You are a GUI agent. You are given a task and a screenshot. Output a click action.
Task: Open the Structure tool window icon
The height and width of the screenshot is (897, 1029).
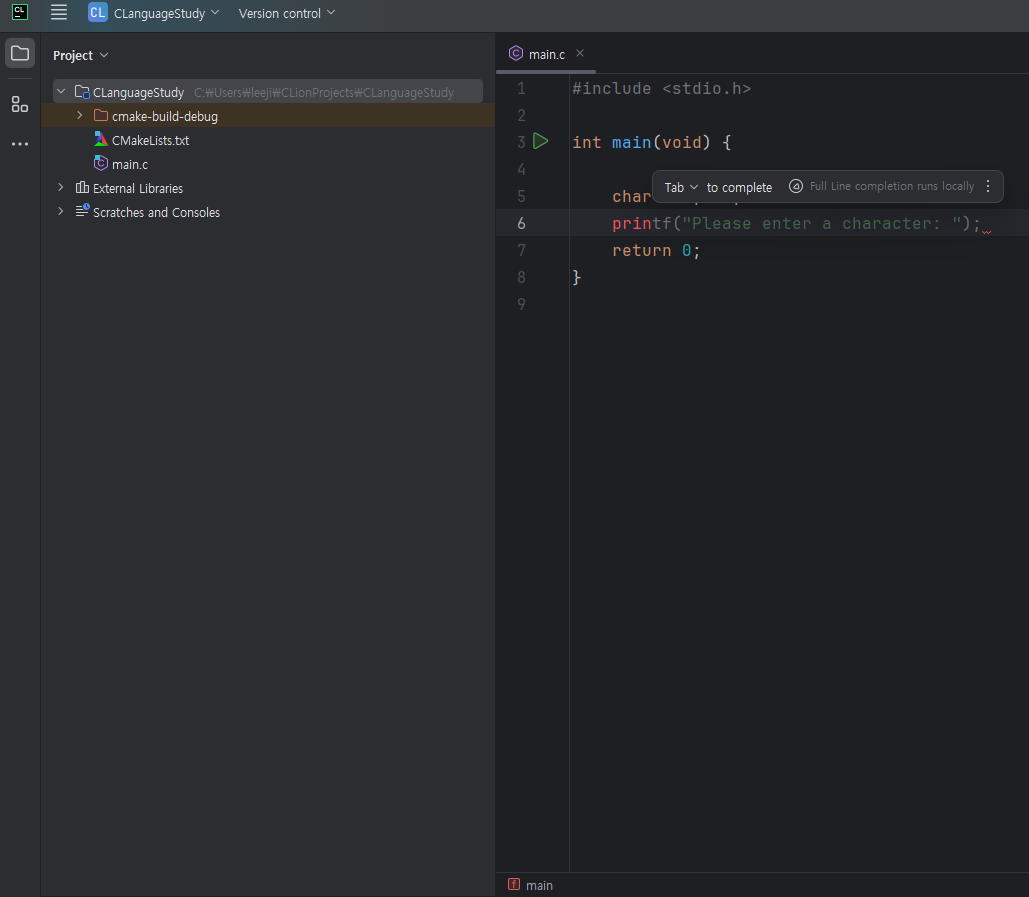pos(20,104)
